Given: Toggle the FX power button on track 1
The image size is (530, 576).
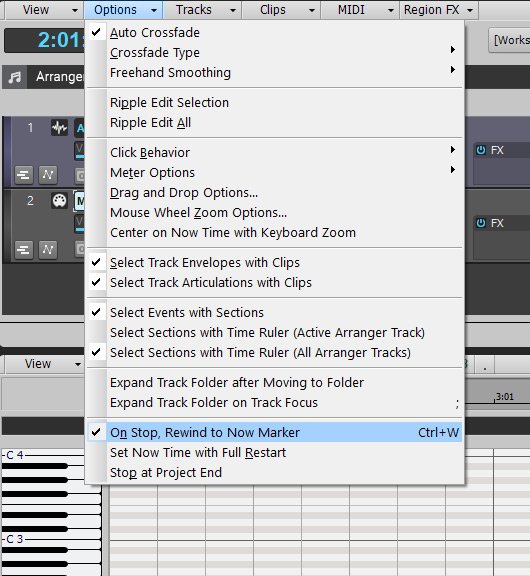Looking at the screenshot, I should 480,150.
